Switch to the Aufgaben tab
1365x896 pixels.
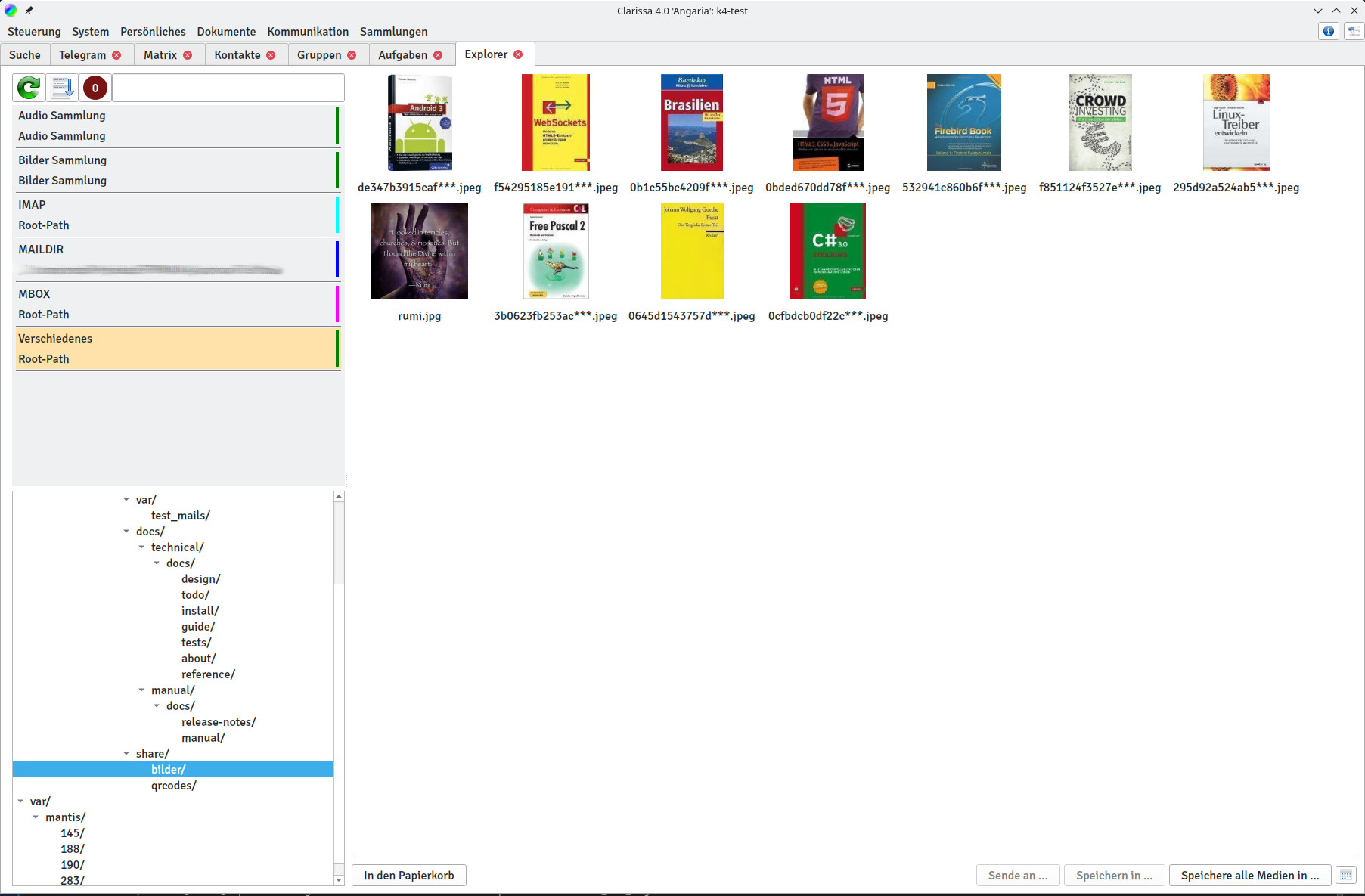(403, 55)
